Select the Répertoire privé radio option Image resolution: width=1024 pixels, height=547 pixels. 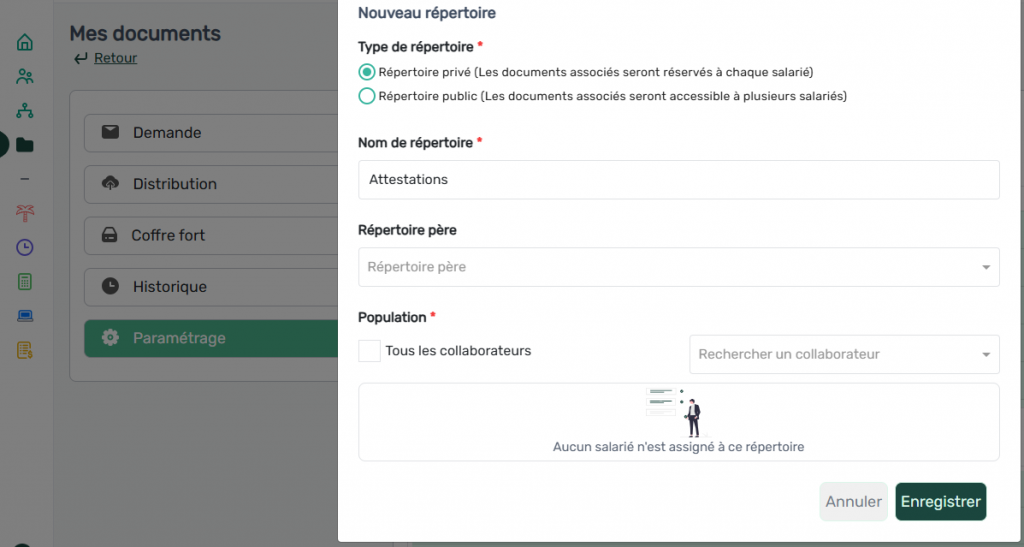tap(367, 72)
